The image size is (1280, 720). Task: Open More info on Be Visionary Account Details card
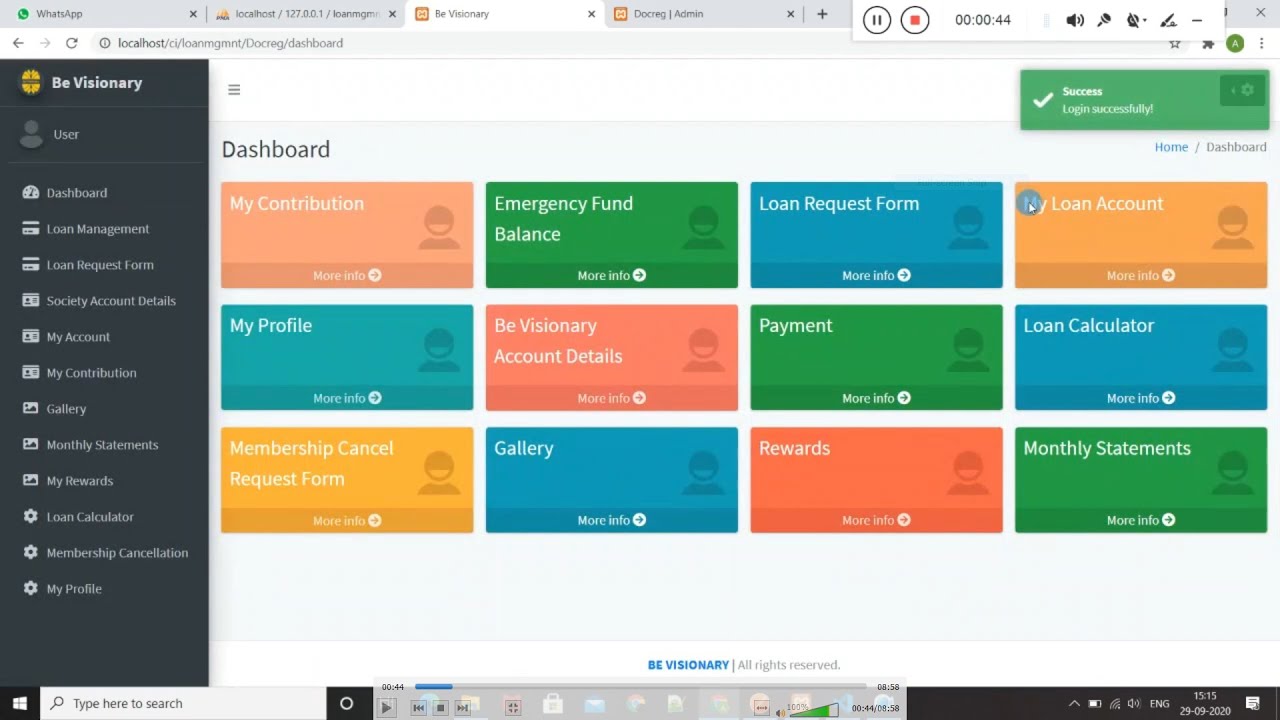tap(611, 398)
